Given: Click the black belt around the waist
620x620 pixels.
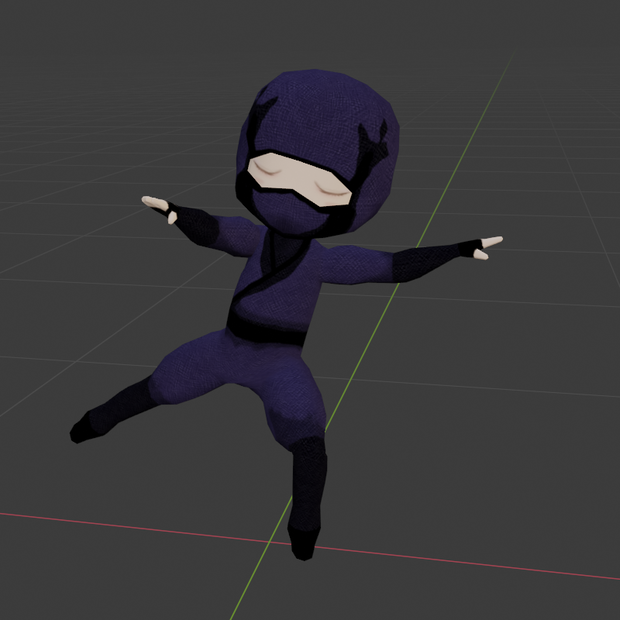Looking at the screenshot, I should (x=266, y=330).
